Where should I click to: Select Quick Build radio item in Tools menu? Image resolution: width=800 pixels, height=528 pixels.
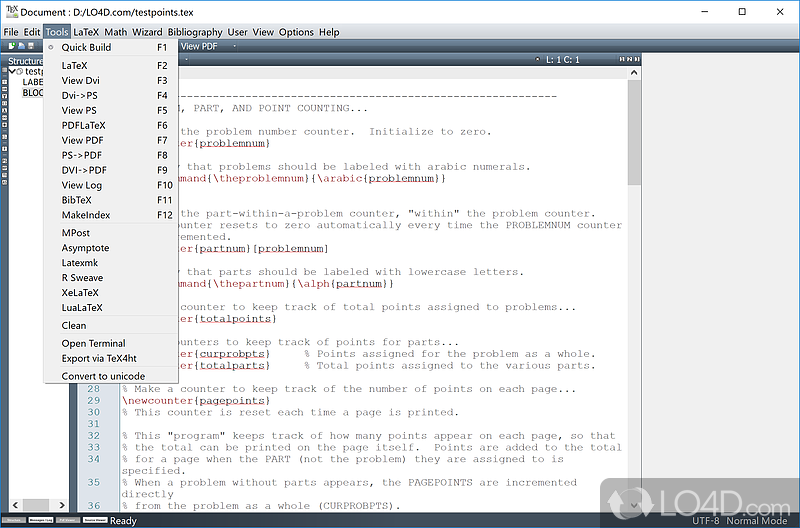(86, 47)
